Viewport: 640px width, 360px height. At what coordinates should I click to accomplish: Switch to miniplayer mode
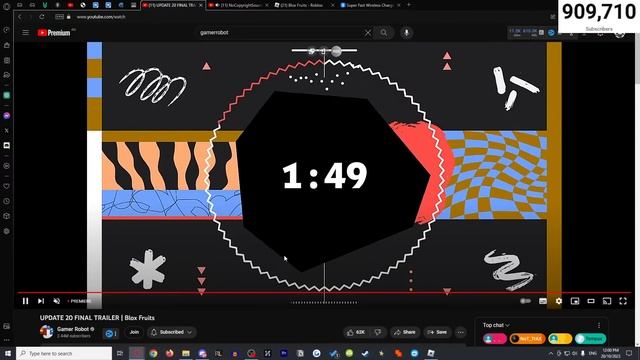[575, 301]
